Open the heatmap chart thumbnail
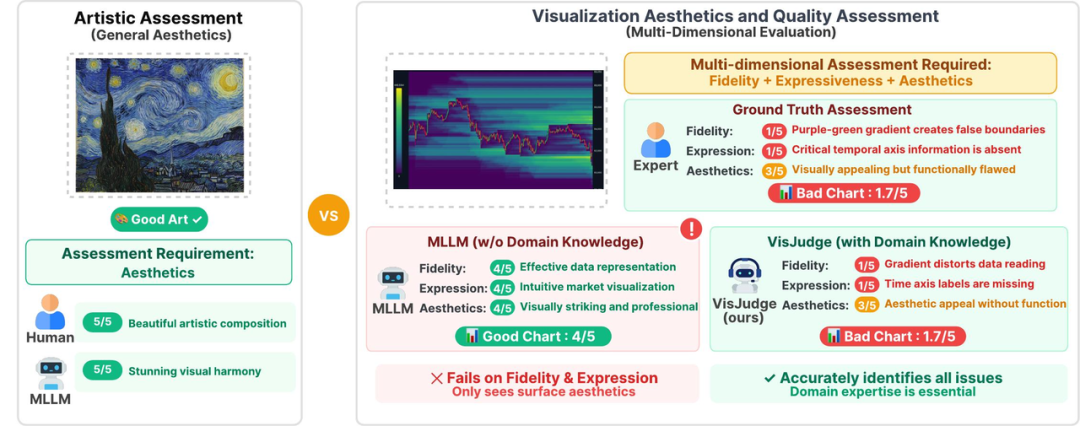 (497, 129)
